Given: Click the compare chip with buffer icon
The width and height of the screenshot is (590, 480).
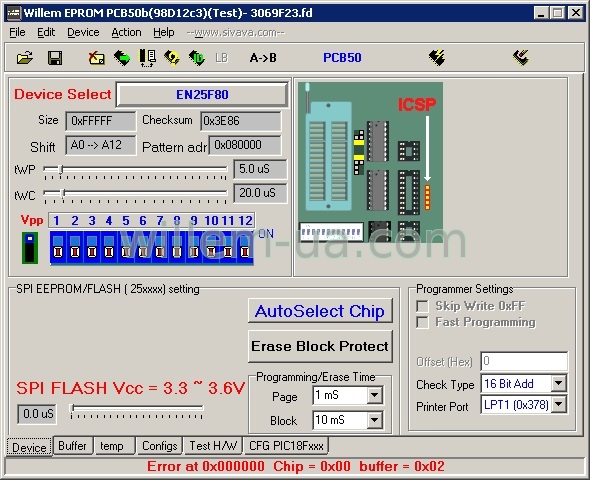Looking at the screenshot, I should [x=147, y=58].
